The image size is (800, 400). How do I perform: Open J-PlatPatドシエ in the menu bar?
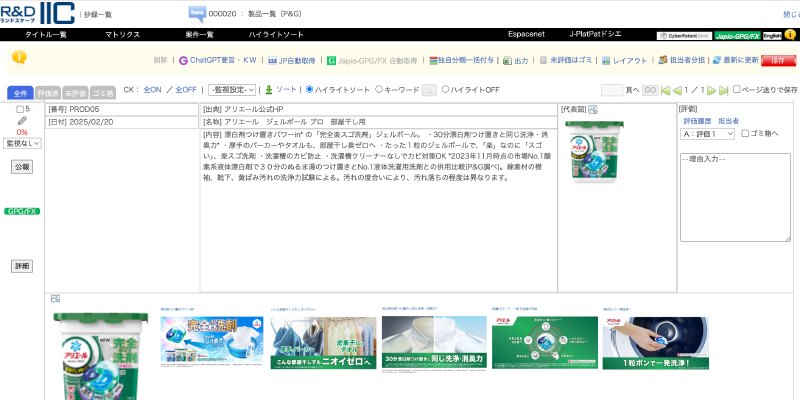(x=595, y=34)
